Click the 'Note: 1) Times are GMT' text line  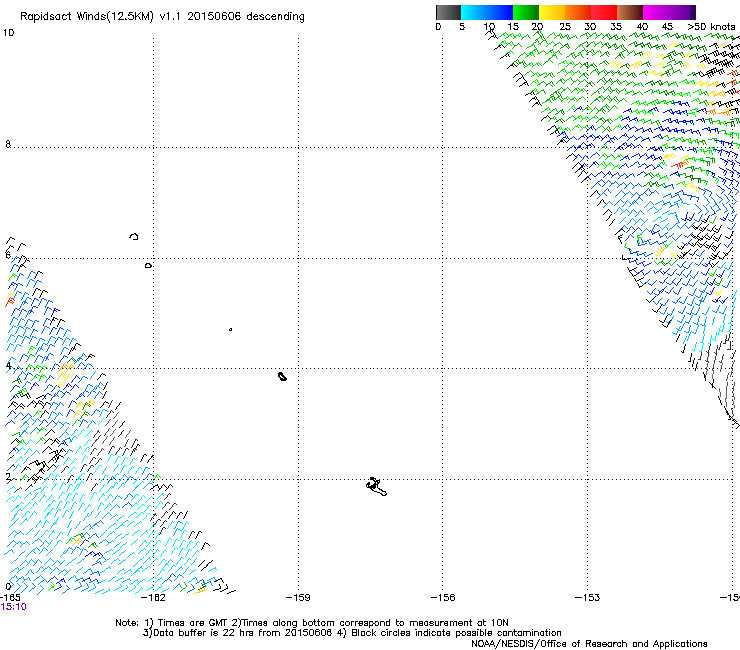click(311, 623)
